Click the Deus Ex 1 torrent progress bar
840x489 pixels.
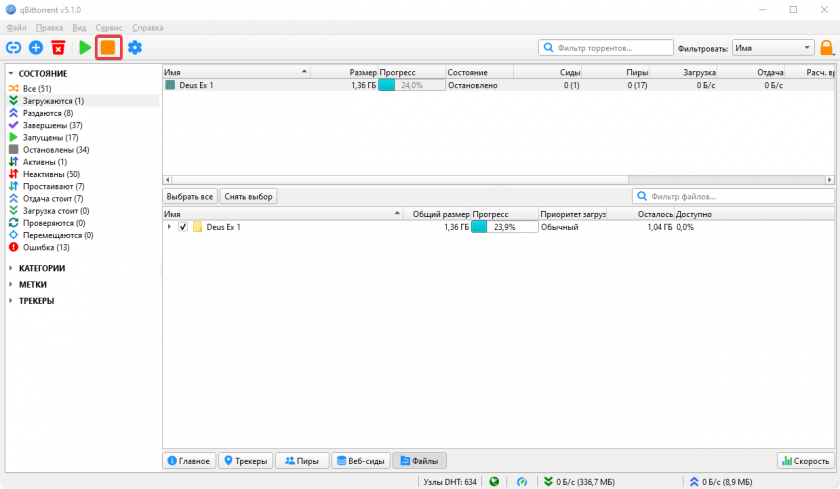tap(410, 85)
